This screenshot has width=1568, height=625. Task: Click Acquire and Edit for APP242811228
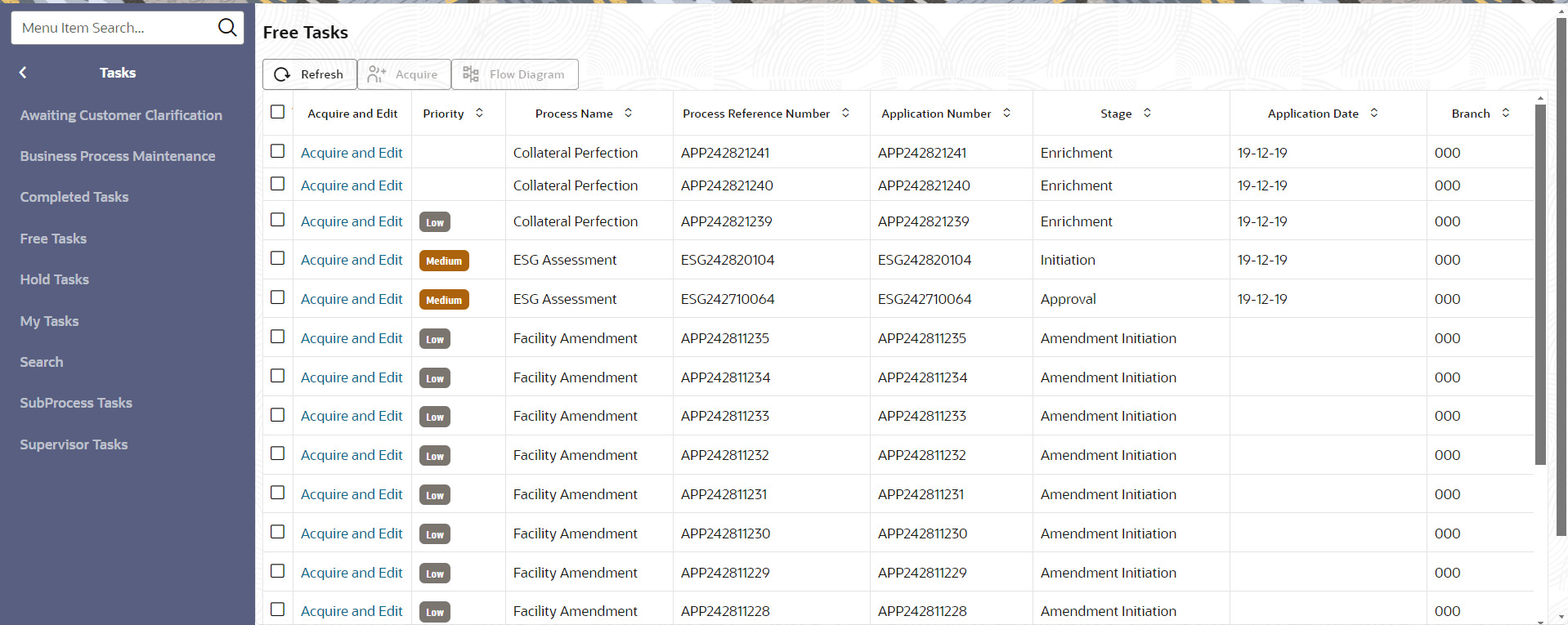pyautogui.click(x=352, y=611)
